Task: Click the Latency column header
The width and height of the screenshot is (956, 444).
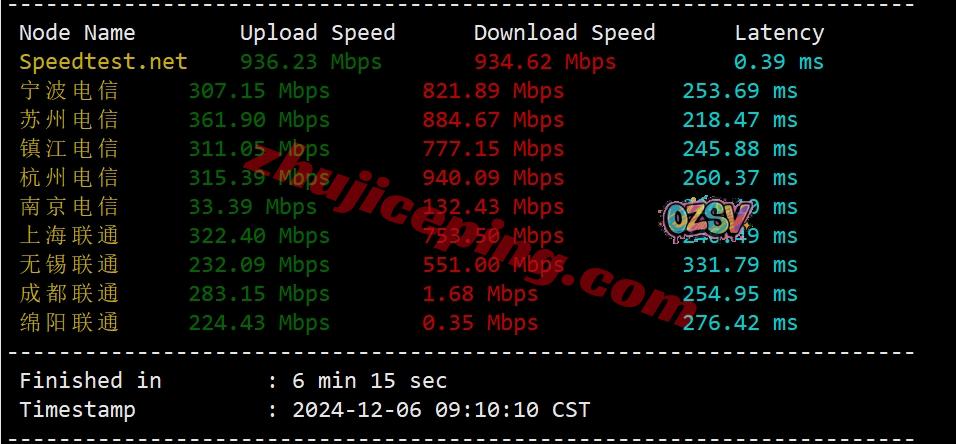Action: coord(779,33)
